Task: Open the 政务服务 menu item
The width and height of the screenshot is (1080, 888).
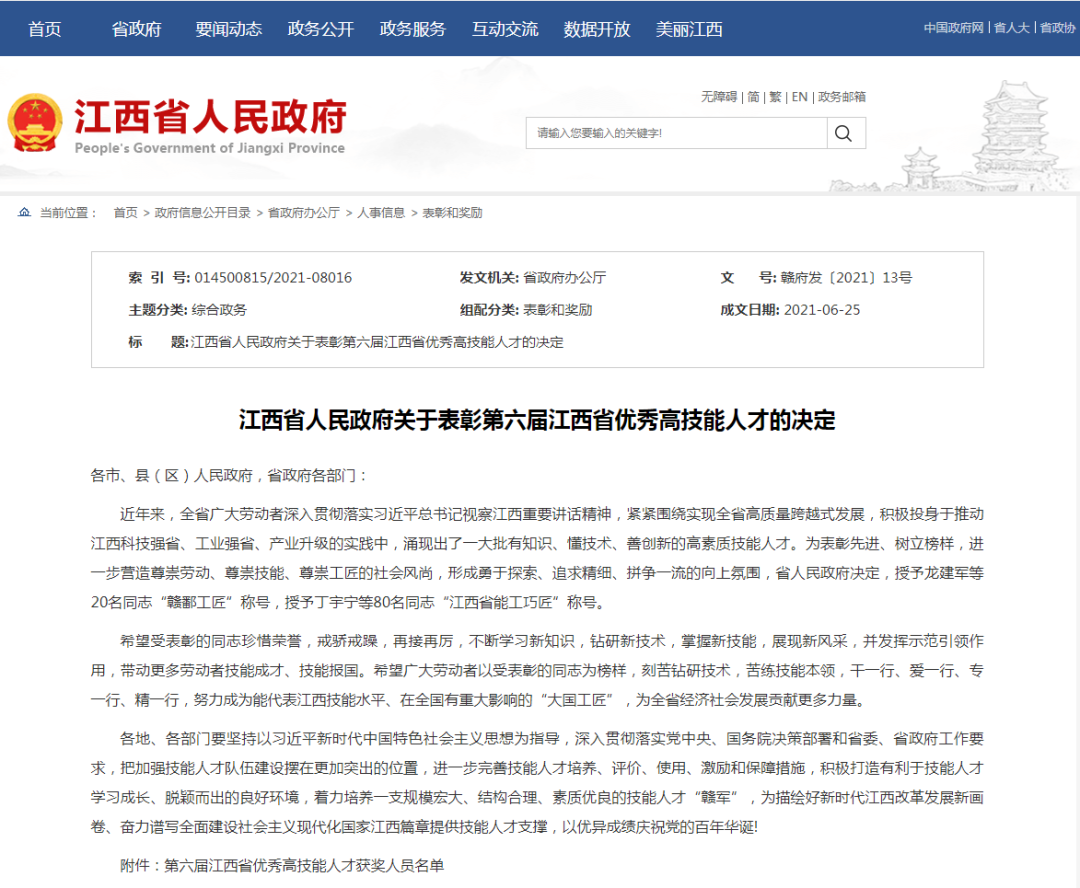Action: [413, 29]
